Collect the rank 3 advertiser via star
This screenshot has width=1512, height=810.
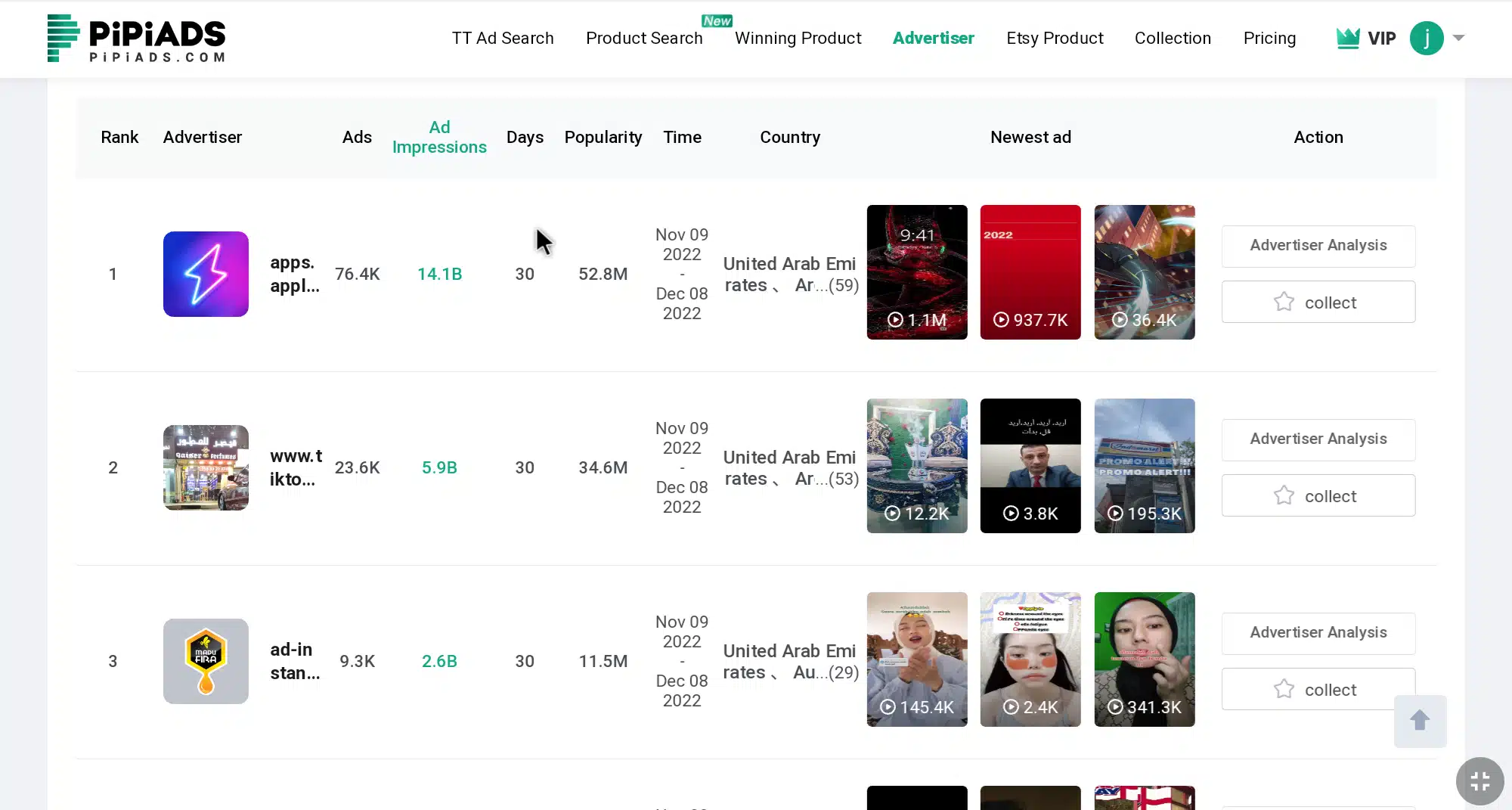coord(1283,689)
